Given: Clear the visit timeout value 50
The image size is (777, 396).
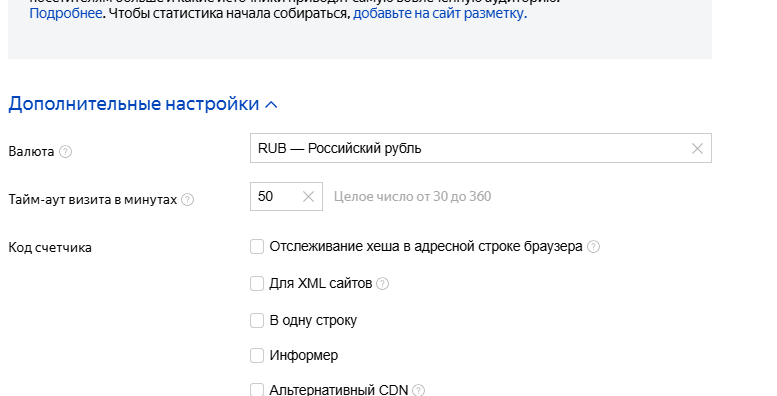Looking at the screenshot, I should point(308,197).
